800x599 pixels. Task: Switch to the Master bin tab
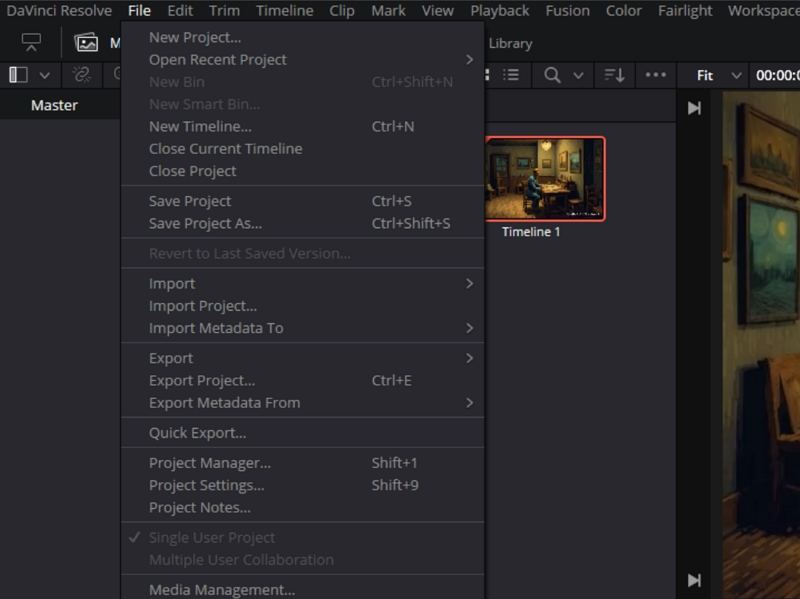coord(54,104)
